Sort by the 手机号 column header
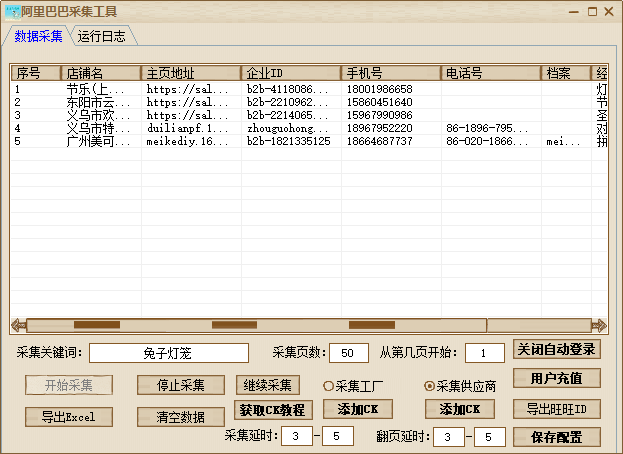 tap(390, 73)
